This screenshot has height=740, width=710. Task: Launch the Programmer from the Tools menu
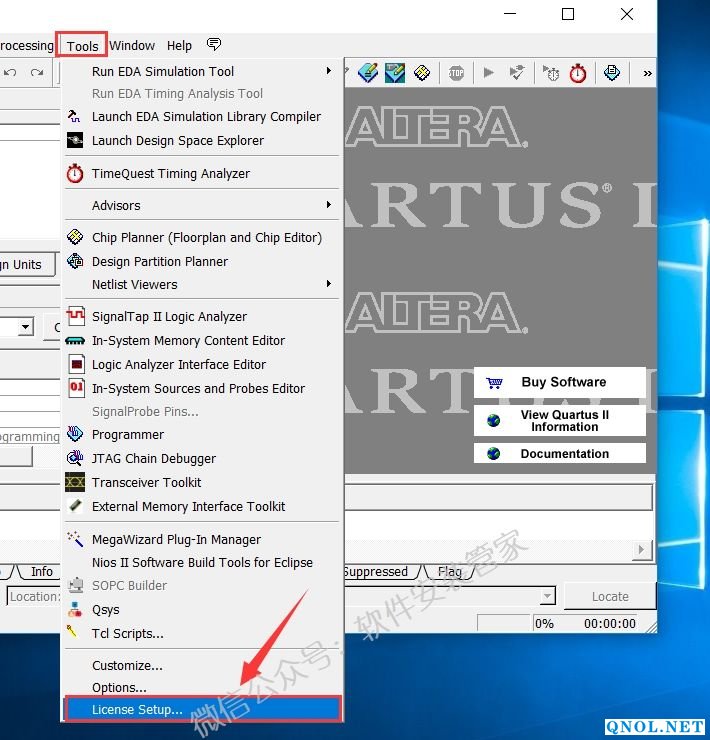pos(128,435)
